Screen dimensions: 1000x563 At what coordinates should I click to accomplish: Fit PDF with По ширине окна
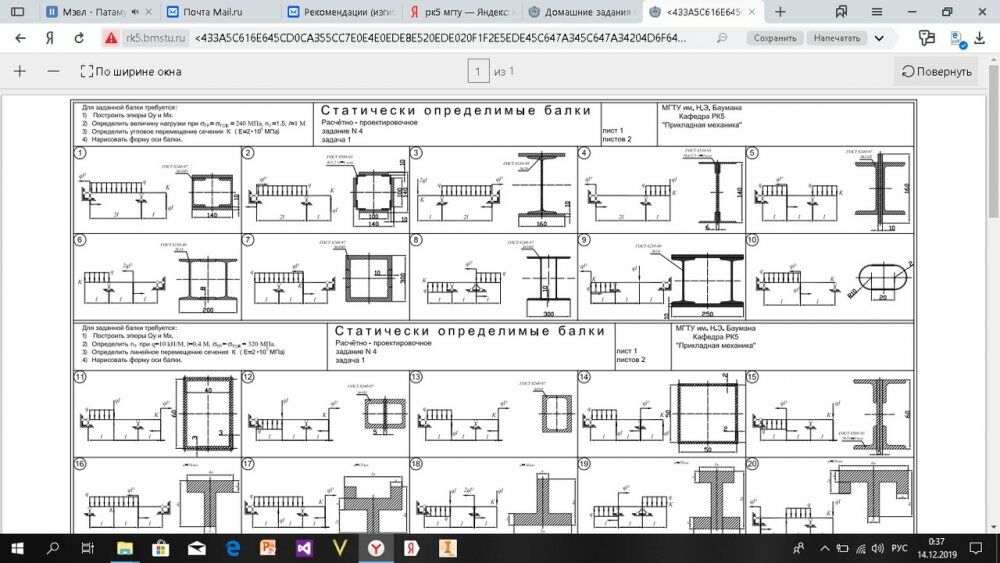click(x=131, y=71)
